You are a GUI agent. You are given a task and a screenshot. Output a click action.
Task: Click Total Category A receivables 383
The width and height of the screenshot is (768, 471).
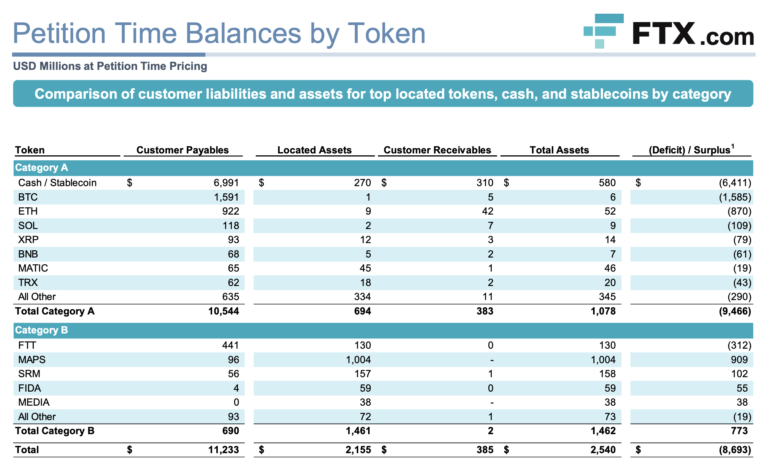coord(485,311)
